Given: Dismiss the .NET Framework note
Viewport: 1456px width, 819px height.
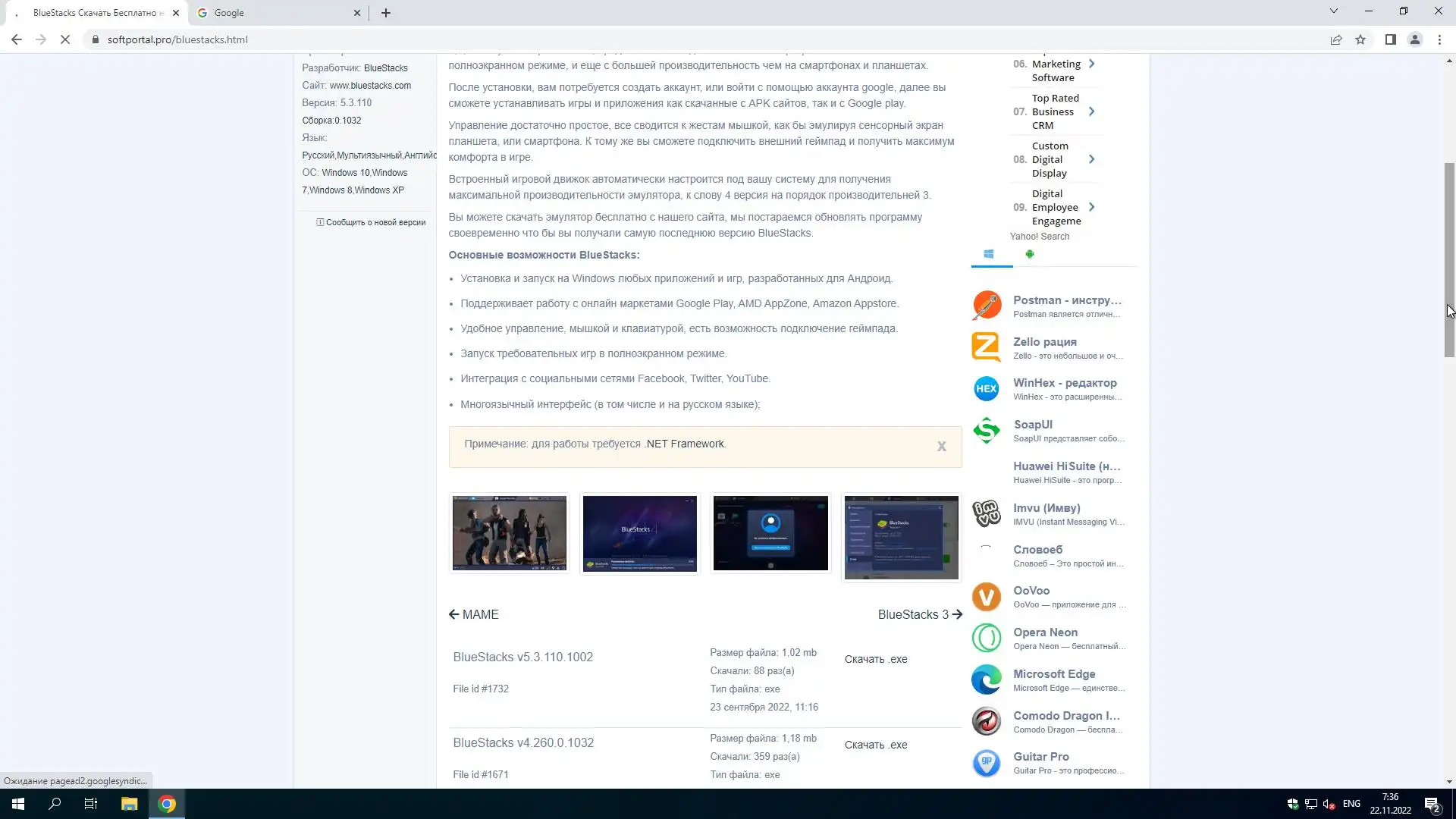Looking at the screenshot, I should 941,447.
